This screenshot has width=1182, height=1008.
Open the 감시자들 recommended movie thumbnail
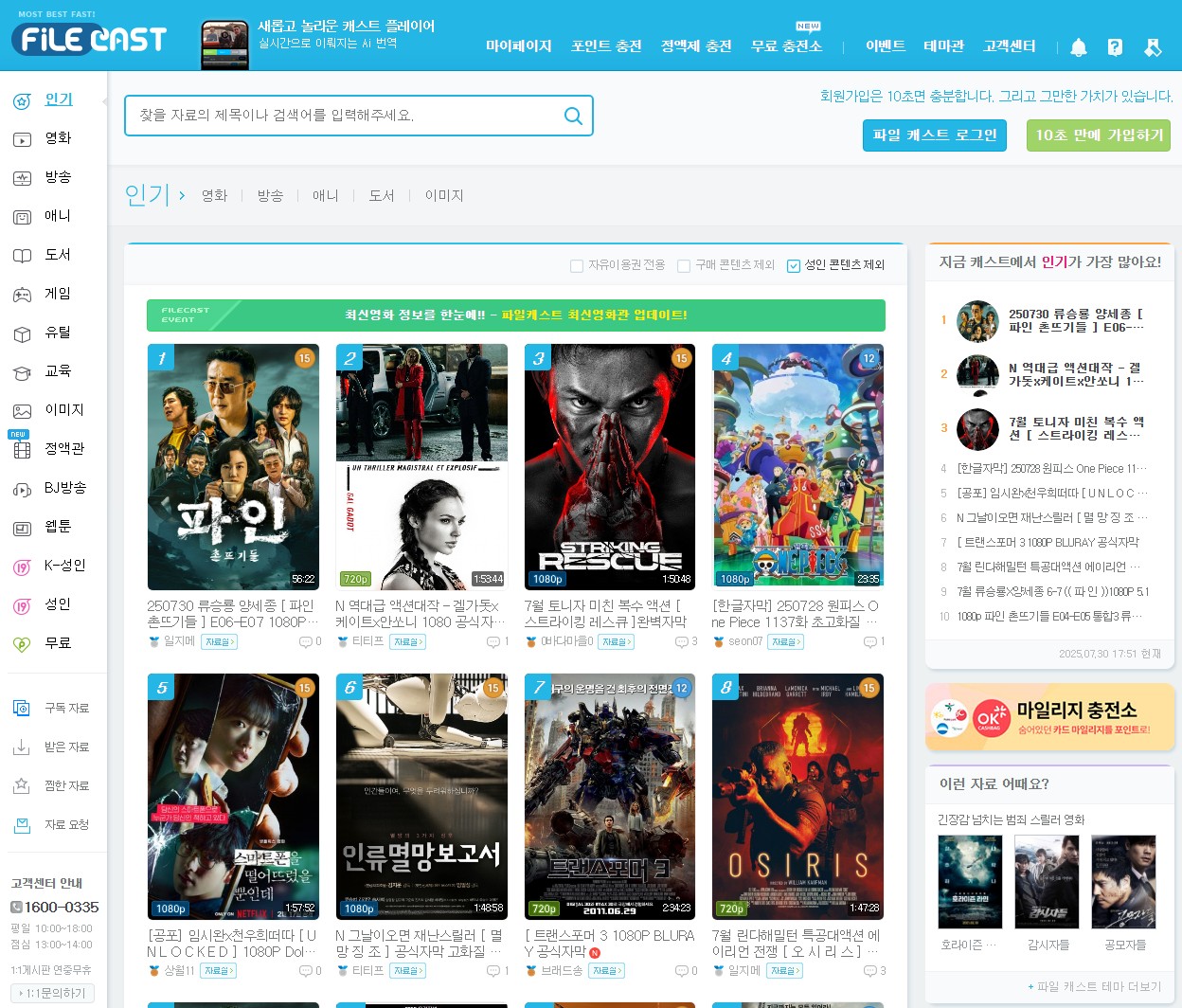1048,882
